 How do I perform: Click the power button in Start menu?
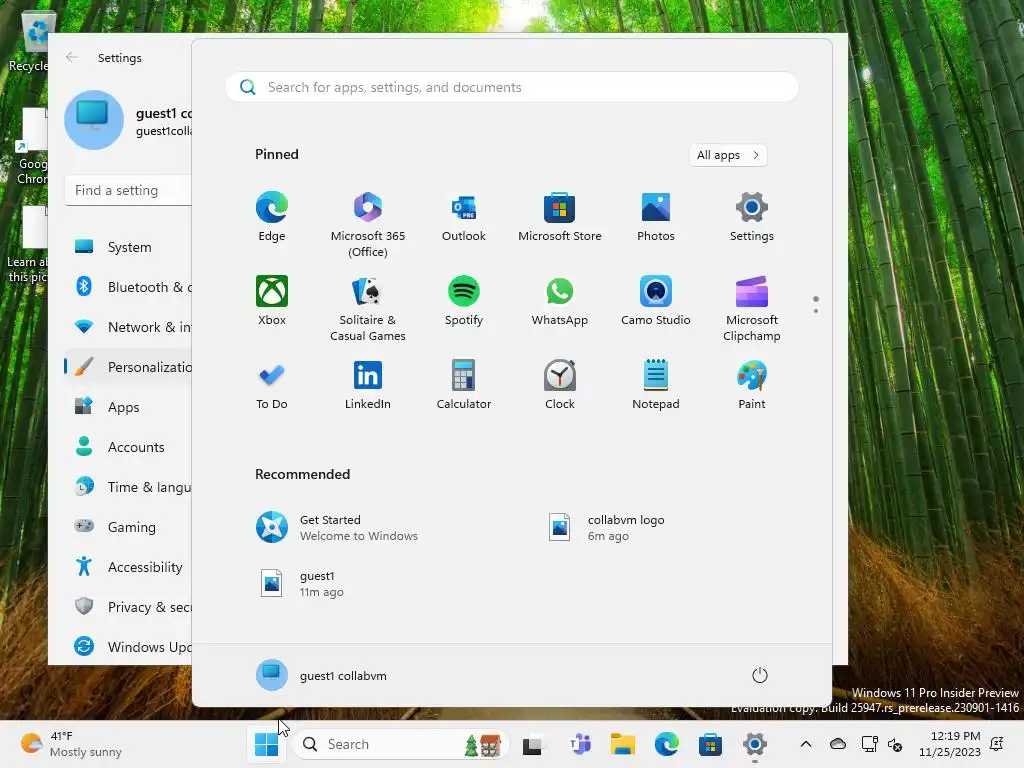tap(760, 675)
